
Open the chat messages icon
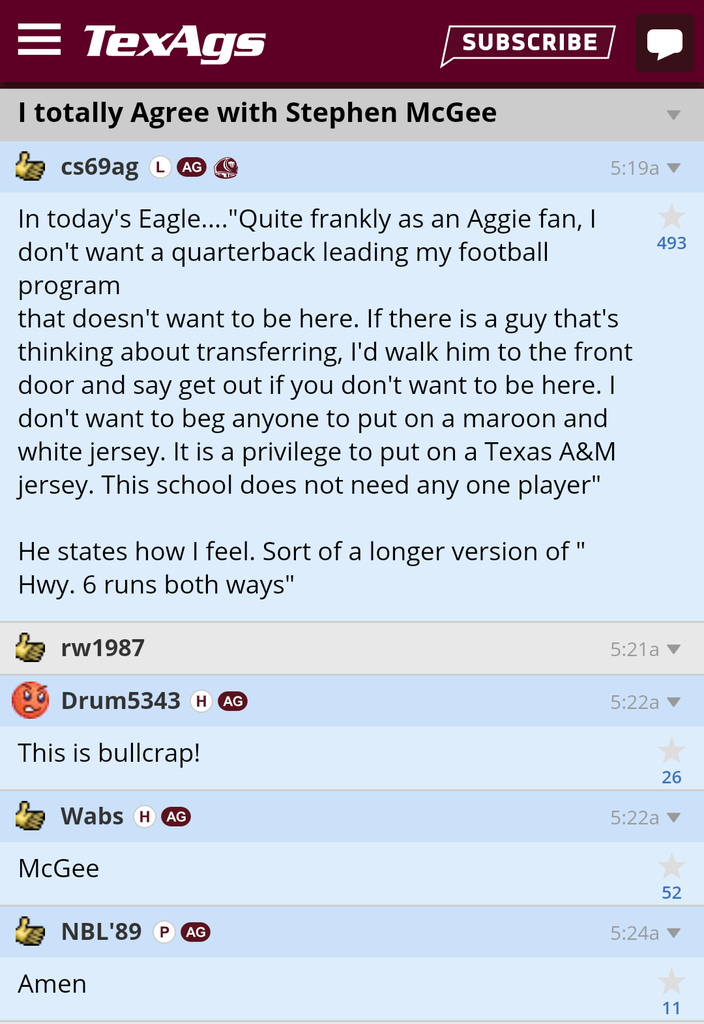click(x=664, y=43)
